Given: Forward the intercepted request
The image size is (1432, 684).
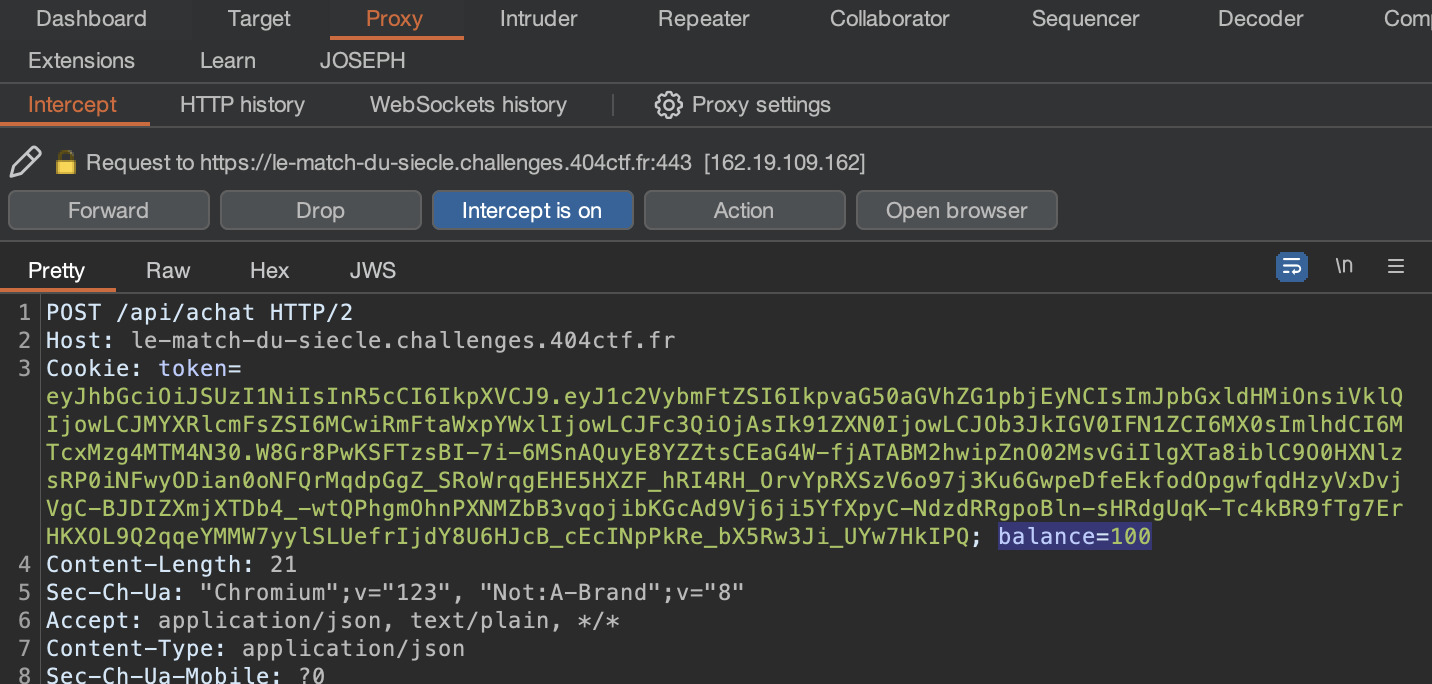Looking at the screenshot, I should 108,210.
